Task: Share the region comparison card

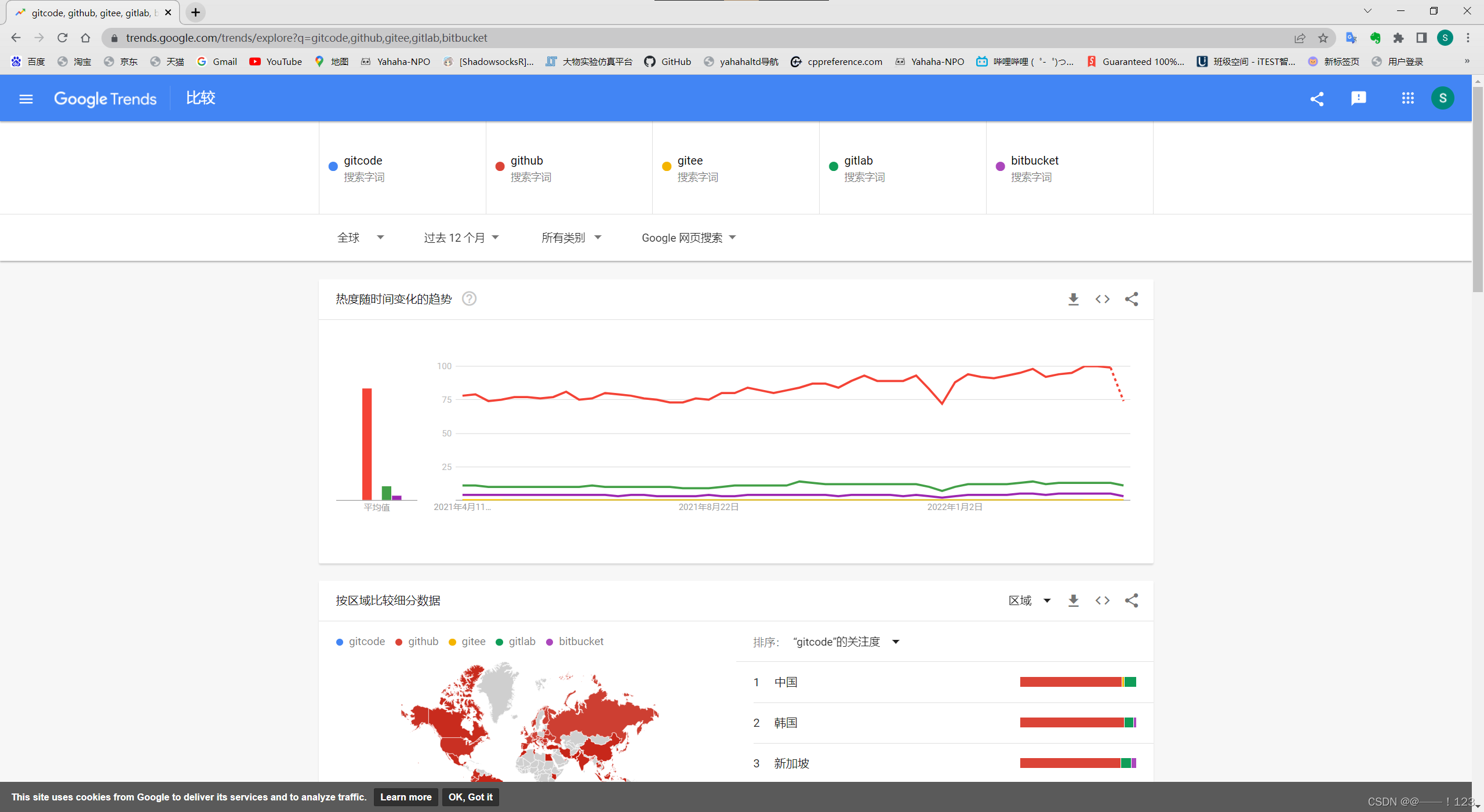Action: tap(1131, 600)
